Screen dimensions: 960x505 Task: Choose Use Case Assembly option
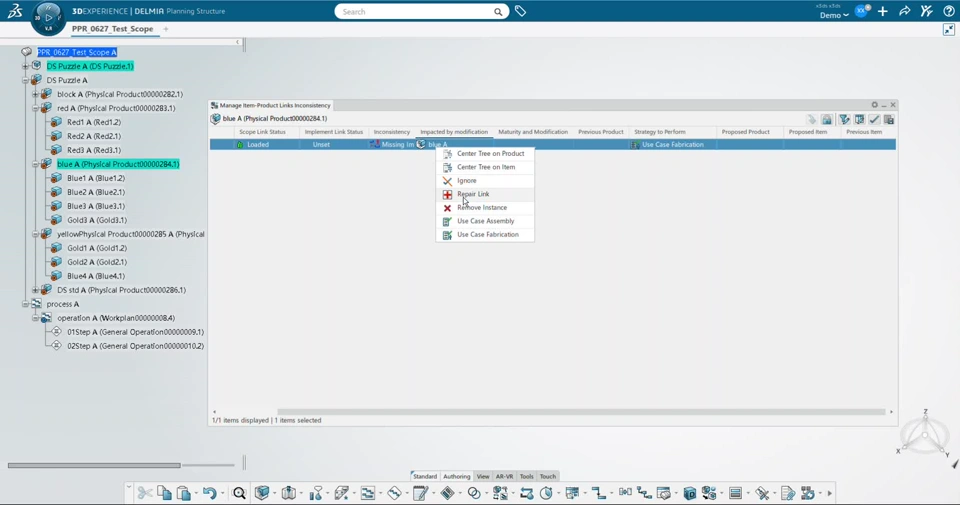(485, 221)
